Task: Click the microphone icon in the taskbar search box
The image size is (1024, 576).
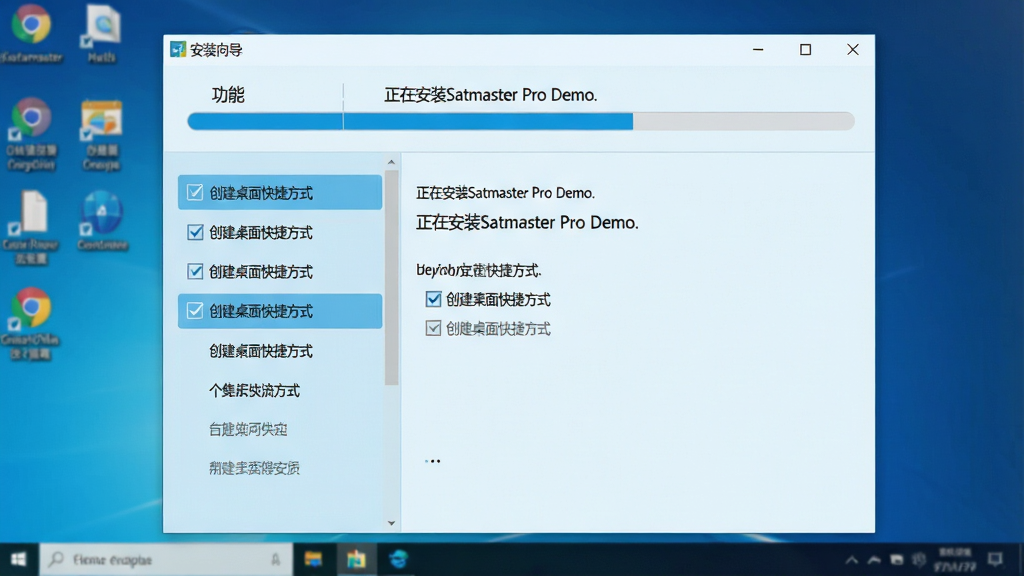Action: (x=276, y=560)
